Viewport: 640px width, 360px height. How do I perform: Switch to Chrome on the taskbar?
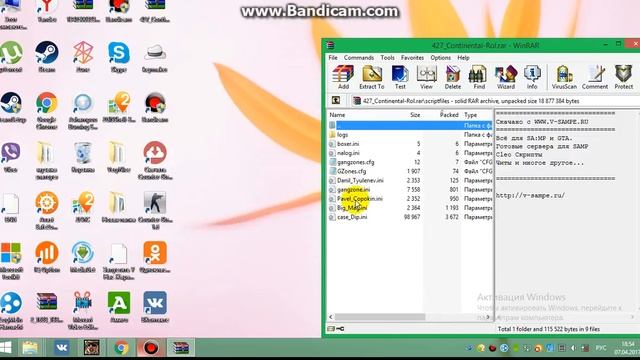point(121,348)
